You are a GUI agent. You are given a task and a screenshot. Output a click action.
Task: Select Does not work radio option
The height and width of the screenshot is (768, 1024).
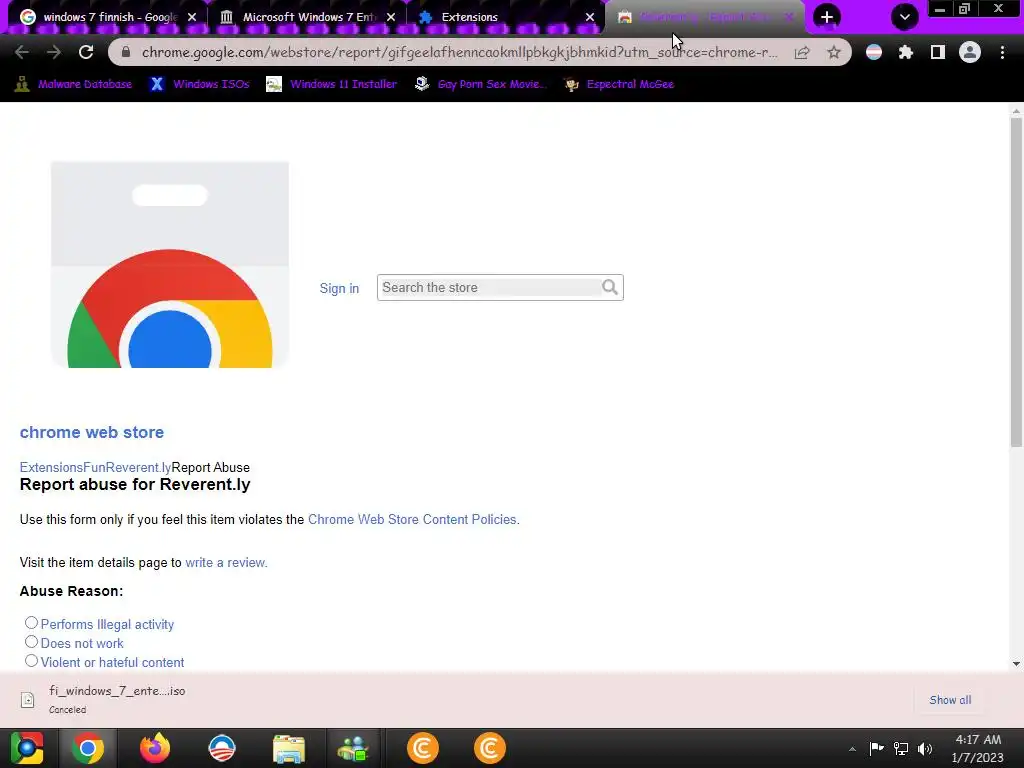click(31, 642)
